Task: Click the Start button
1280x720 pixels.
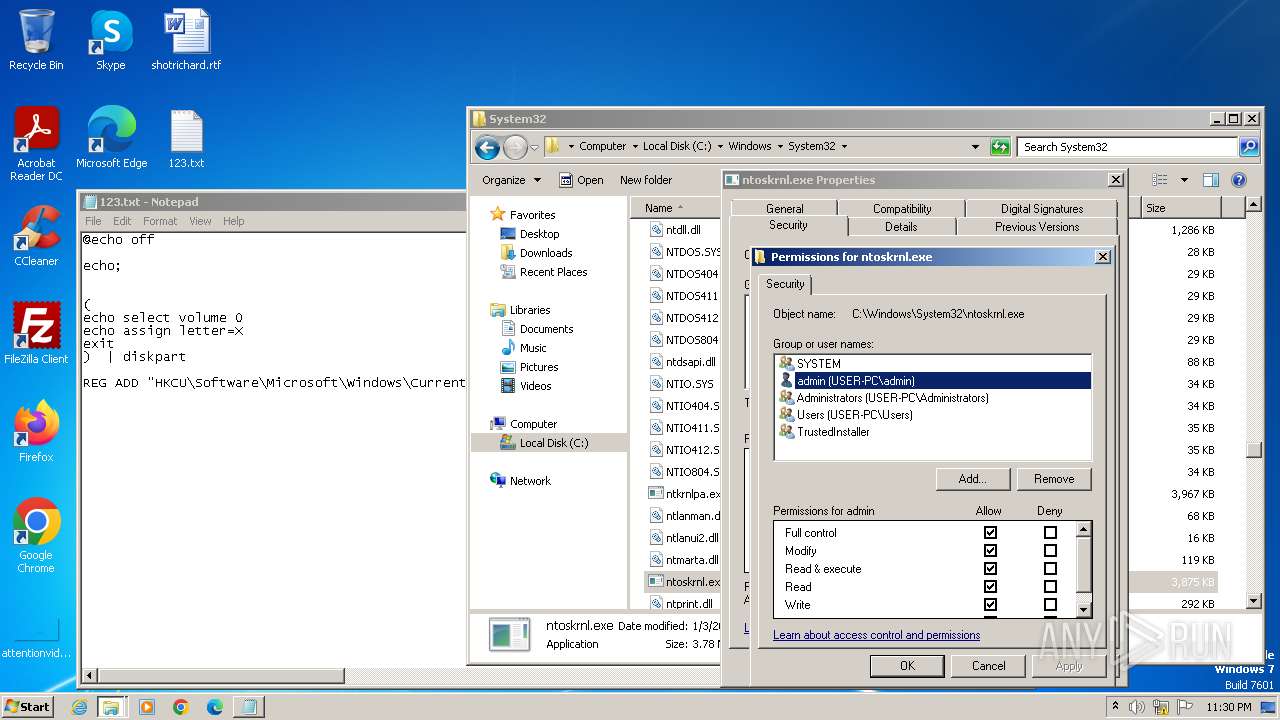Action: click(28, 707)
